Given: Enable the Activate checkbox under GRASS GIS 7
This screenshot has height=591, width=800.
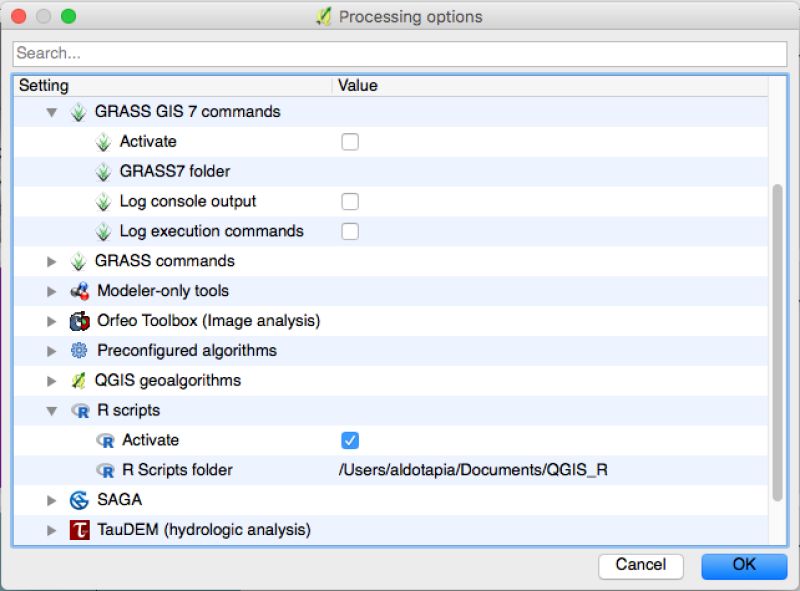Looking at the screenshot, I should (348, 142).
